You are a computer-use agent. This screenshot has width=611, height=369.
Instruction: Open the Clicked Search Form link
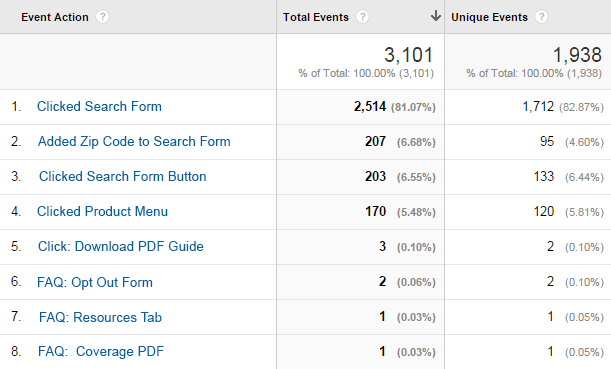pos(99,106)
